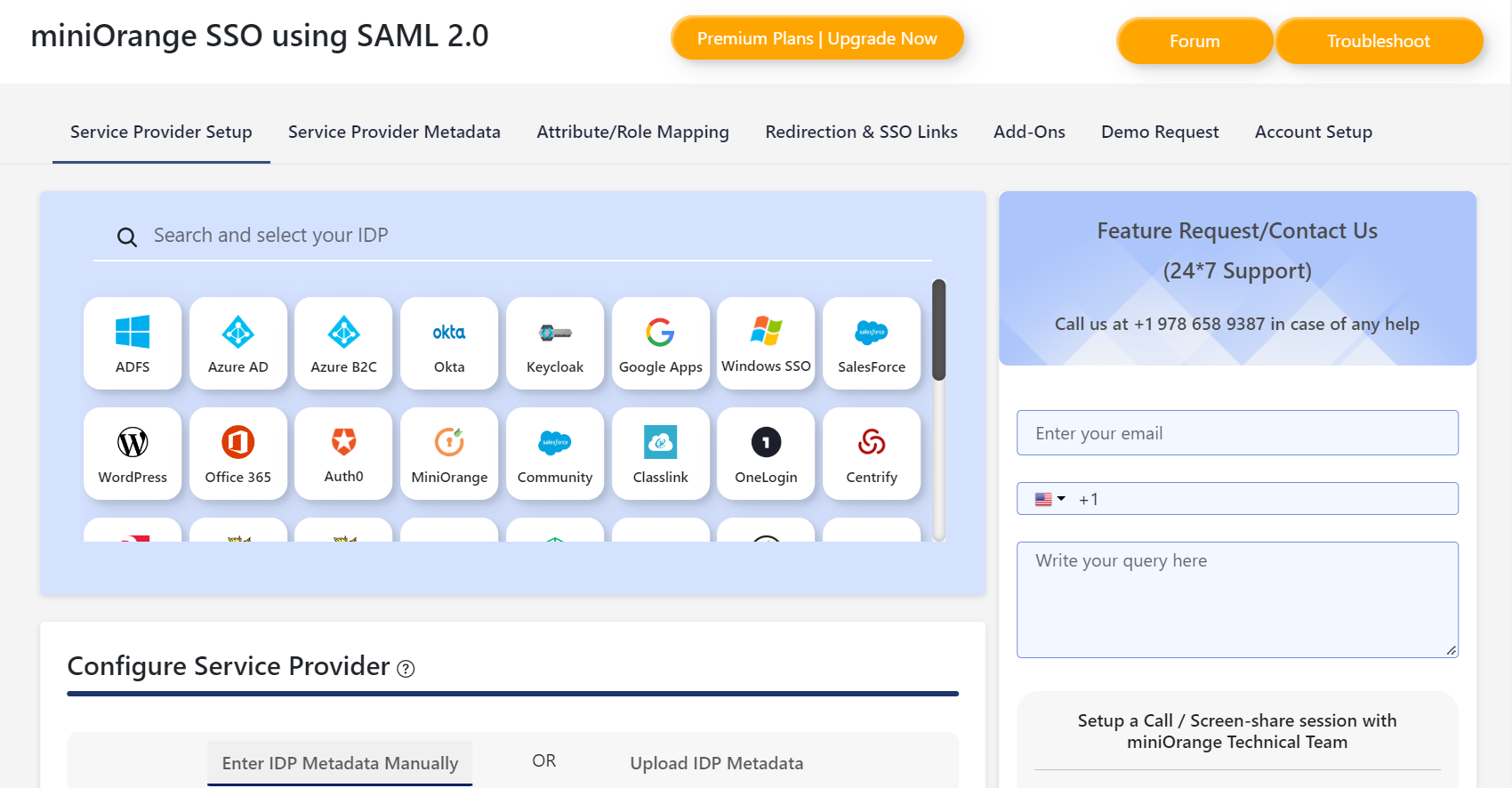Viewport: 1512px width, 788px height.
Task: Grab the query textarea resize handle
Action: pos(1452,651)
